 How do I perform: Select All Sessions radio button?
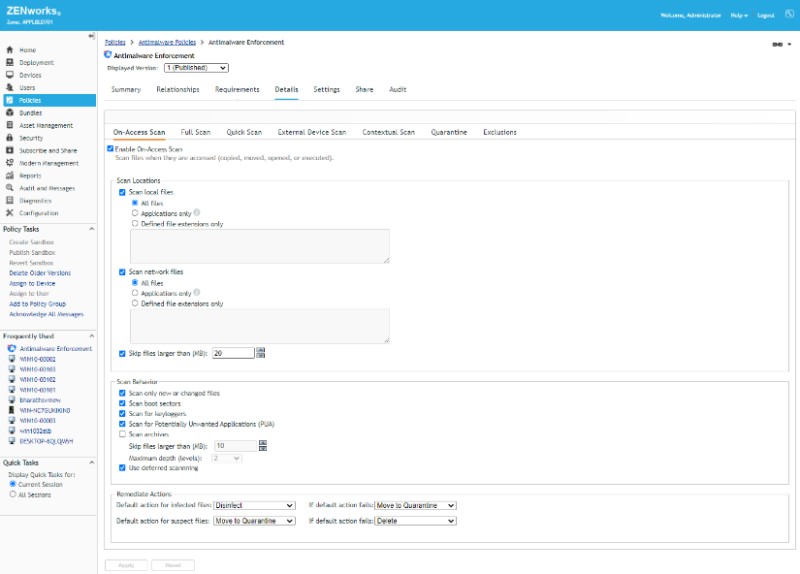coord(13,494)
